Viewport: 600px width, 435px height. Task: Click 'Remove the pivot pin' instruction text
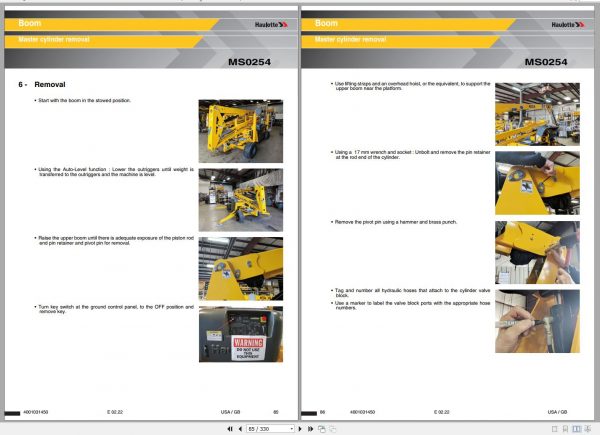396,222
